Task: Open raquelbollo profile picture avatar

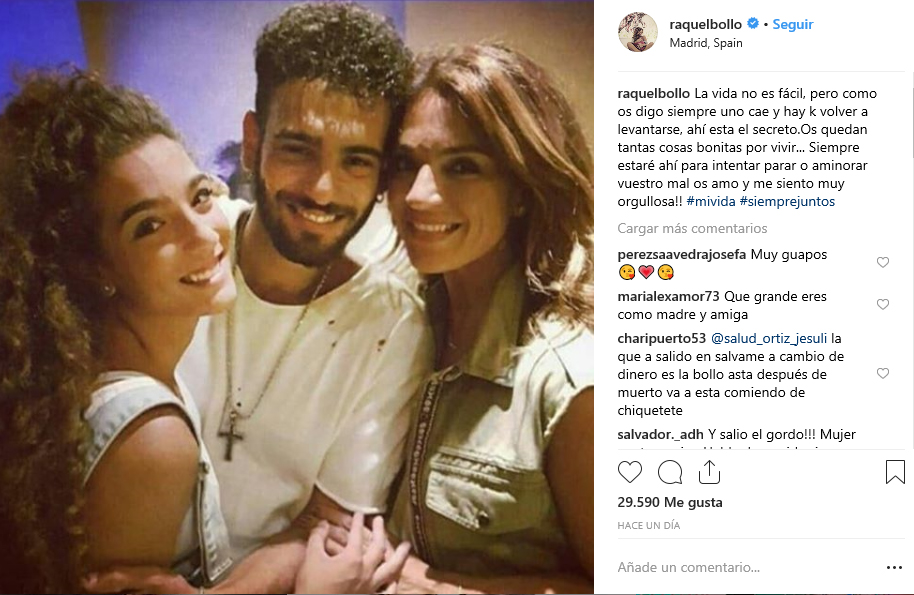Action: tap(638, 32)
